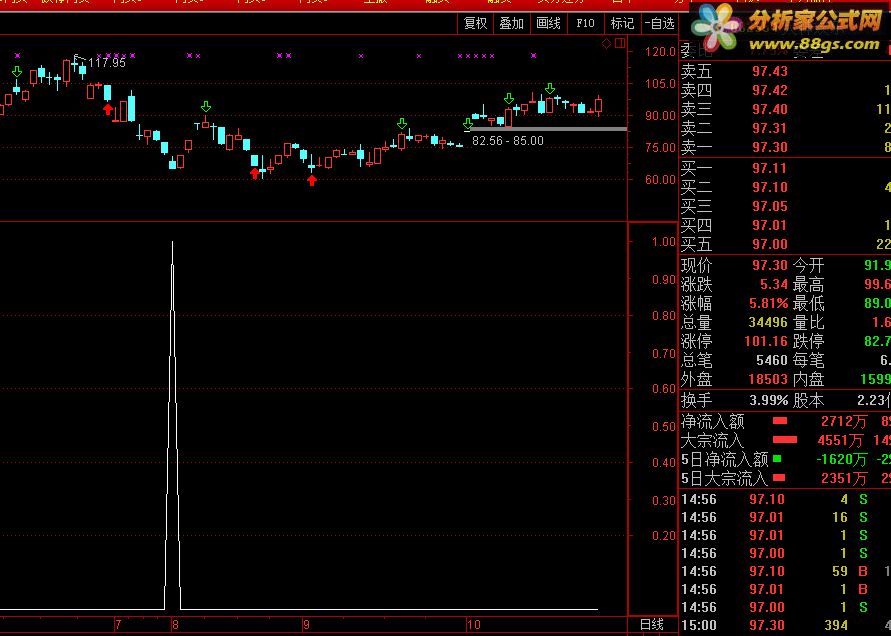Switch period using the 日线 label

(x=651, y=625)
